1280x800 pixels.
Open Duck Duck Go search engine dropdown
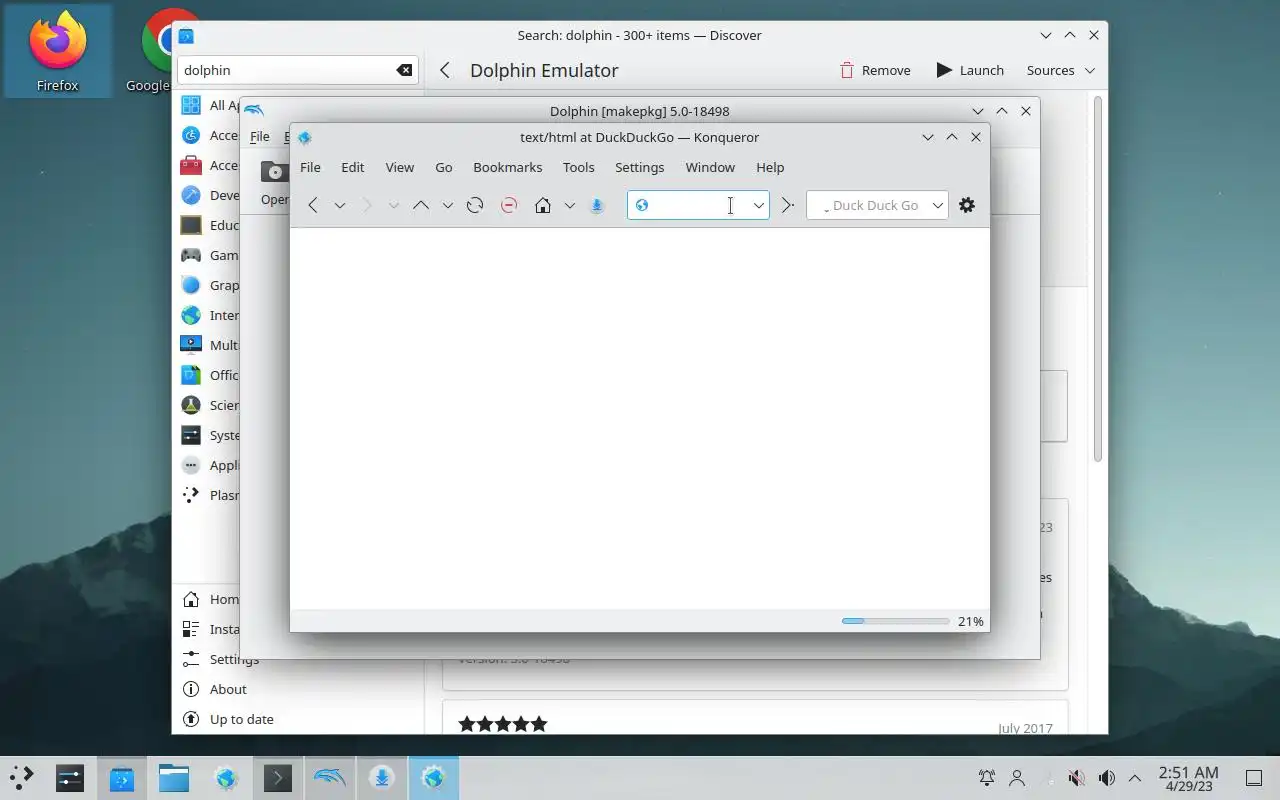click(x=938, y=205)
